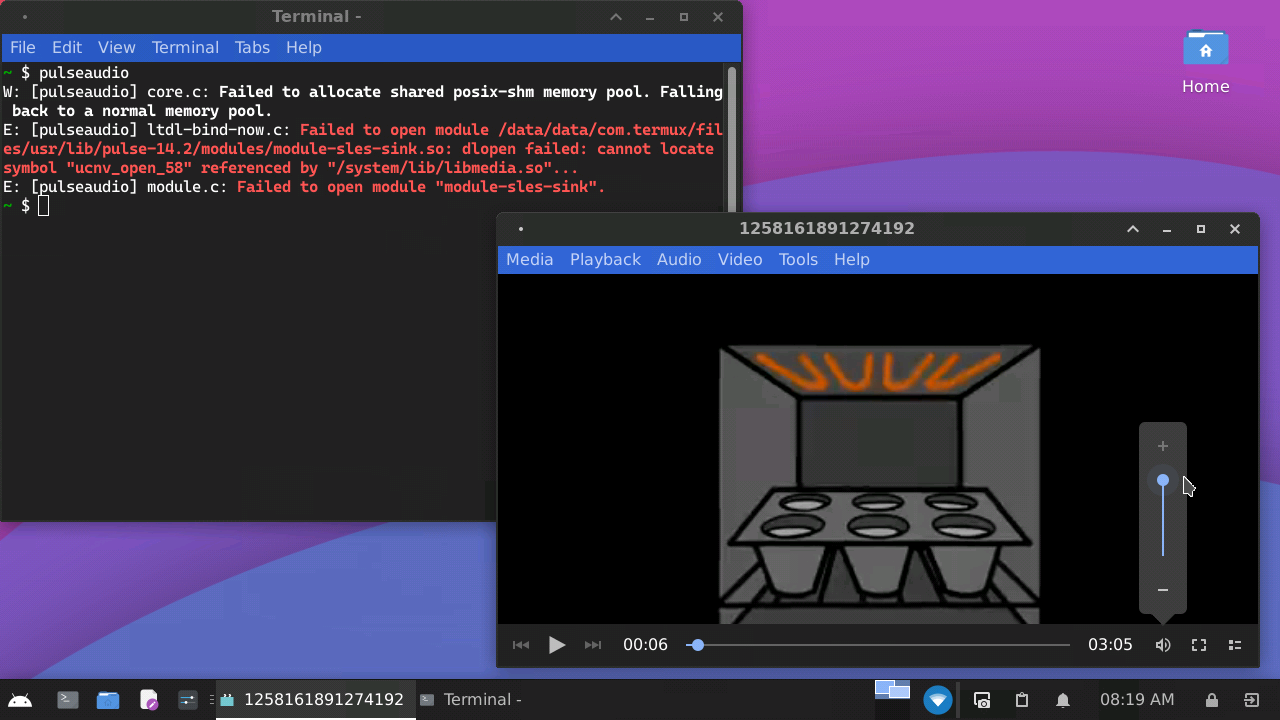The width and height of the screenshot is (1280, 720).
Task: Open the clipboard manager icon in the tray
Action: [x=1021, y=699]
